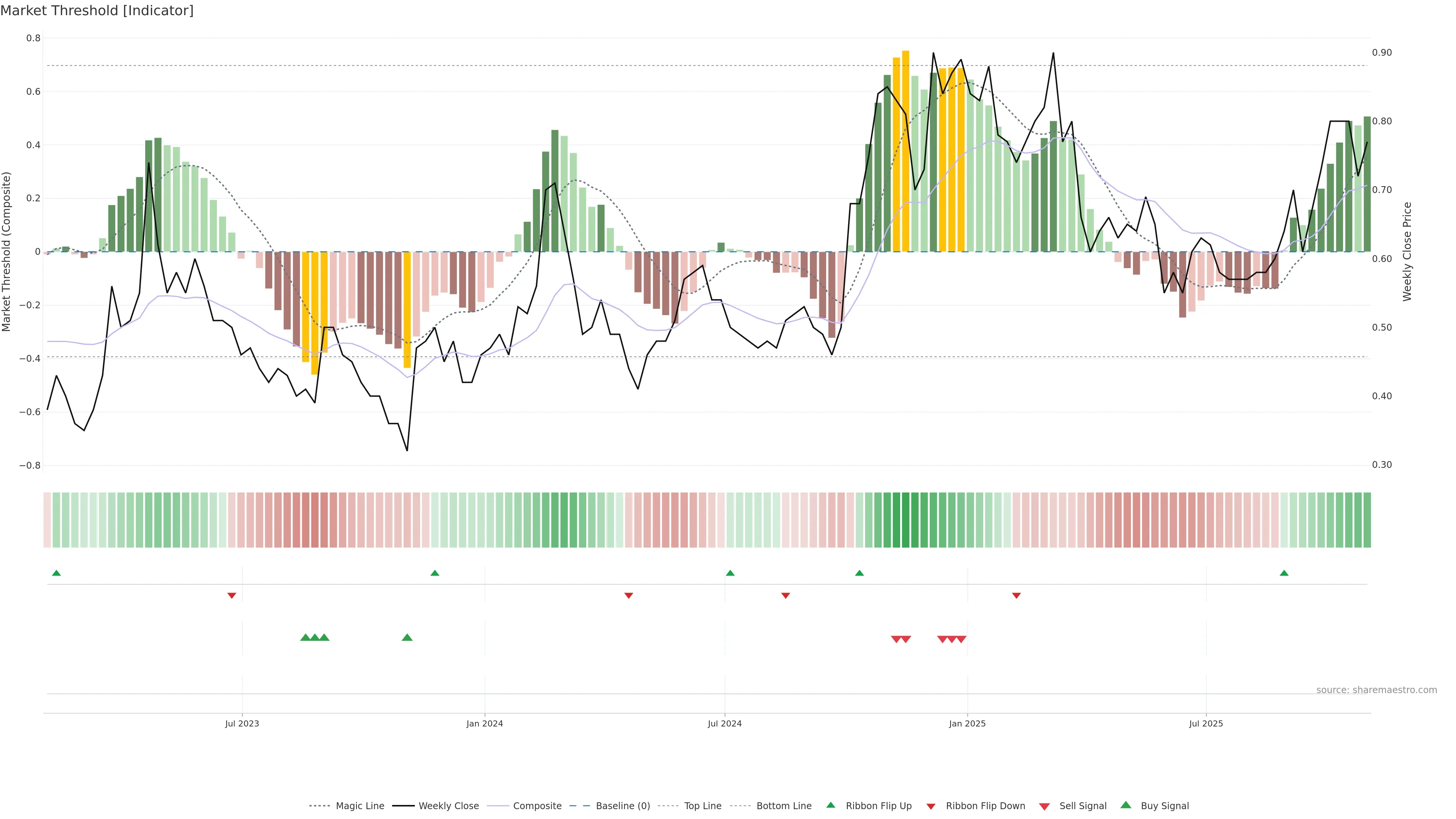The height and width of the screenshot is (819, 1456).
Task: Select the Ribbon Flip Down marker just before Jul 2023
Action: 232,596
